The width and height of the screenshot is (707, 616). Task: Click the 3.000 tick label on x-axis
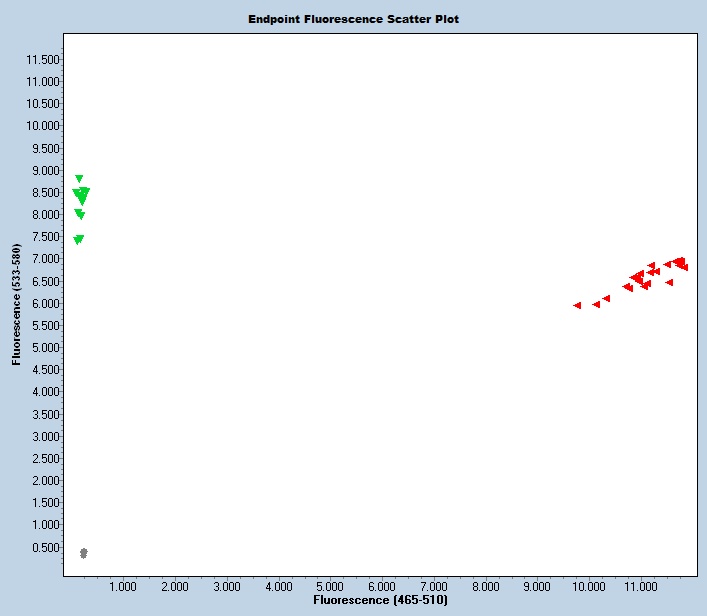(226, 586)
